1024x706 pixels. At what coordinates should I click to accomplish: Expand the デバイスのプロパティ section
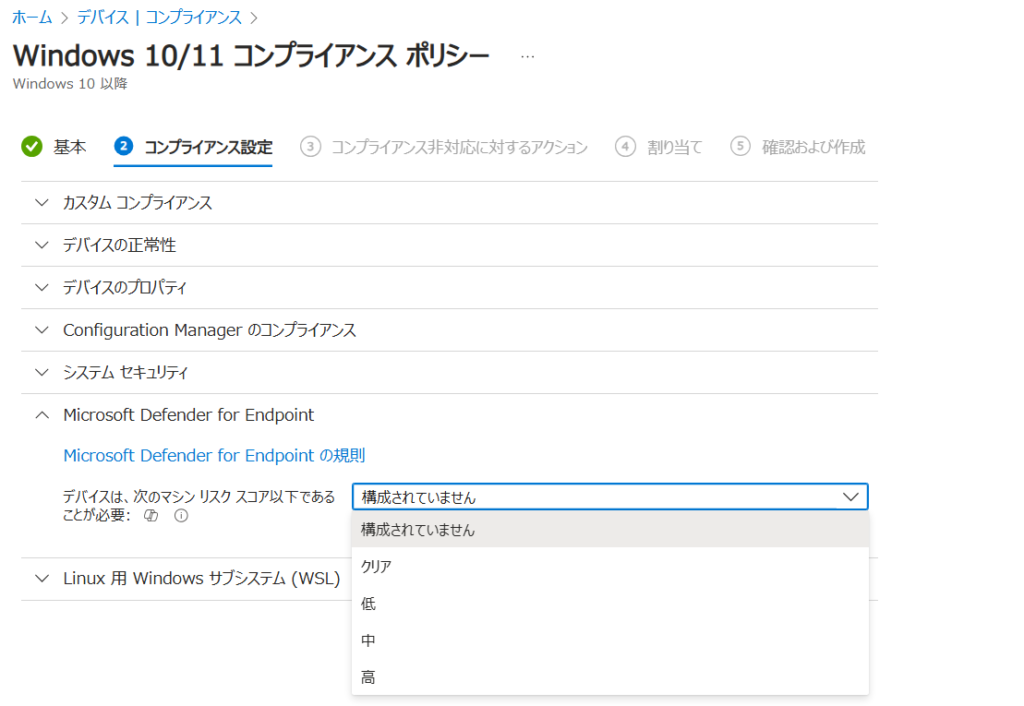pos(449,287)
